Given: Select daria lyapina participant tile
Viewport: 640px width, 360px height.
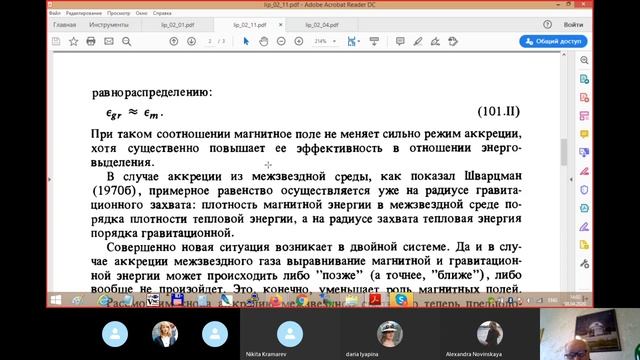Looking at the screenshot, I should coord(389,334).
